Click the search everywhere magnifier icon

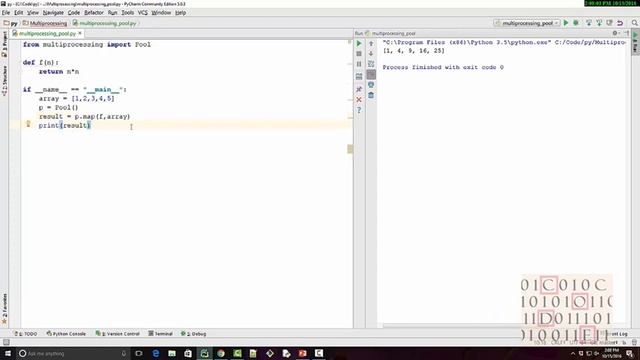click(x=635, y=23)
